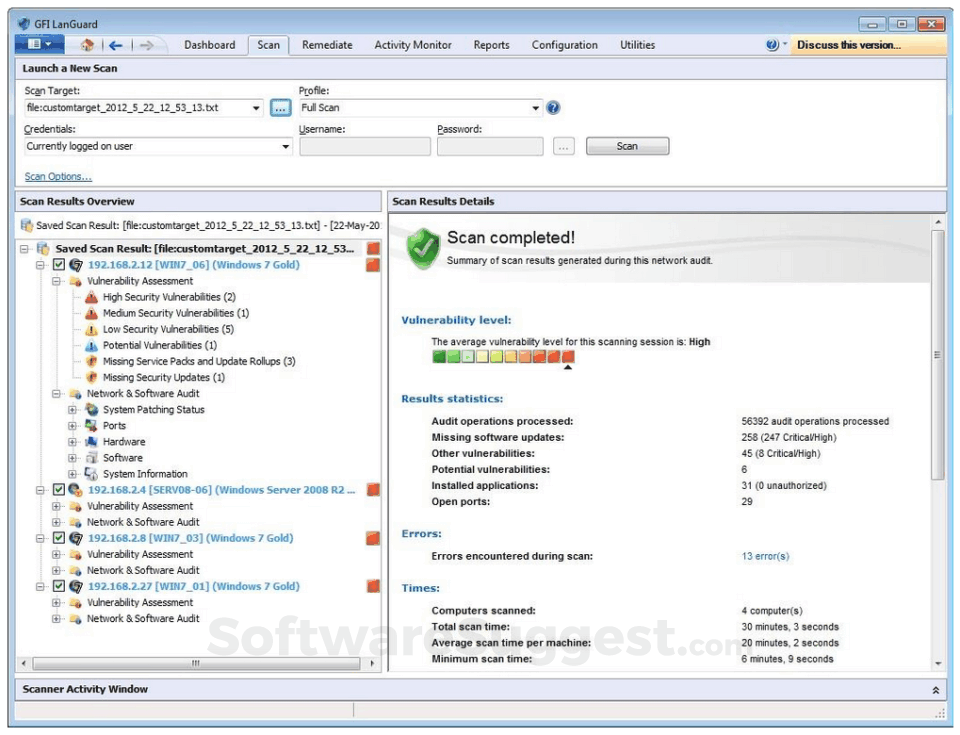Select the Potential Vulnerabilities blue icon
Image resolution: width=960 pixels, height=735 pixels.
coord(92,345)
